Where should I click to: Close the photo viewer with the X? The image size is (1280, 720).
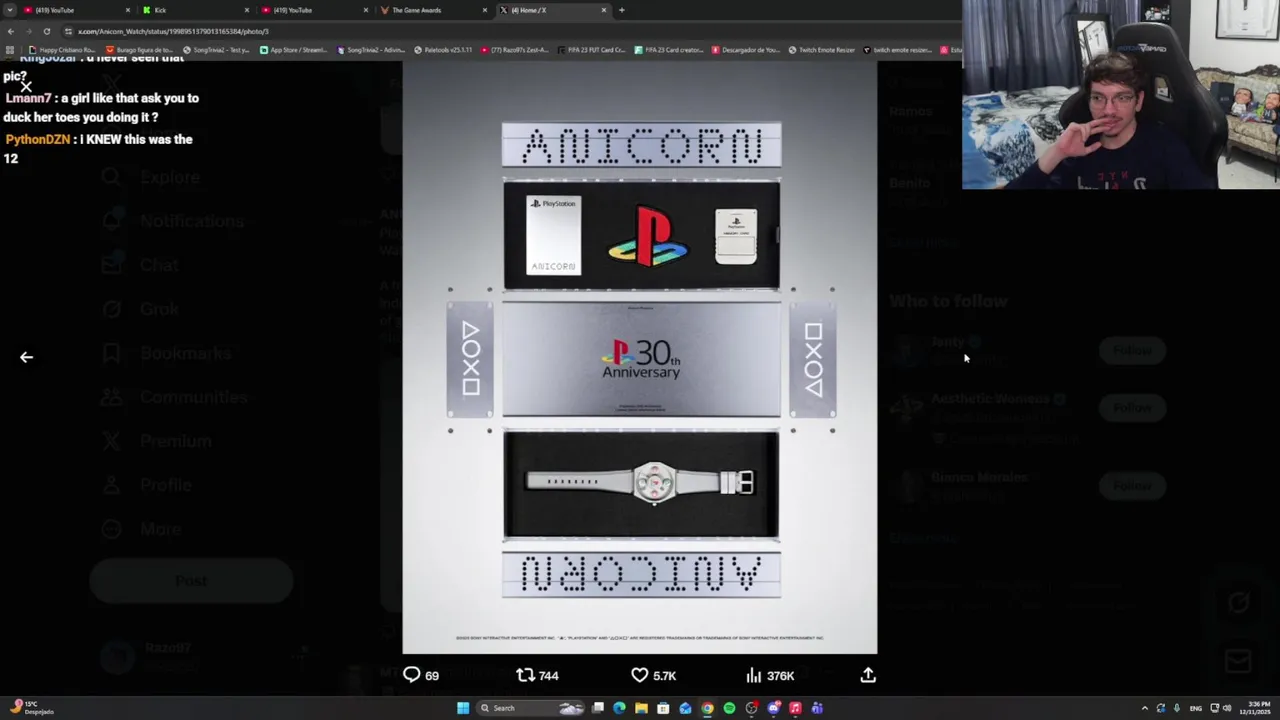(x=26, y=87)
